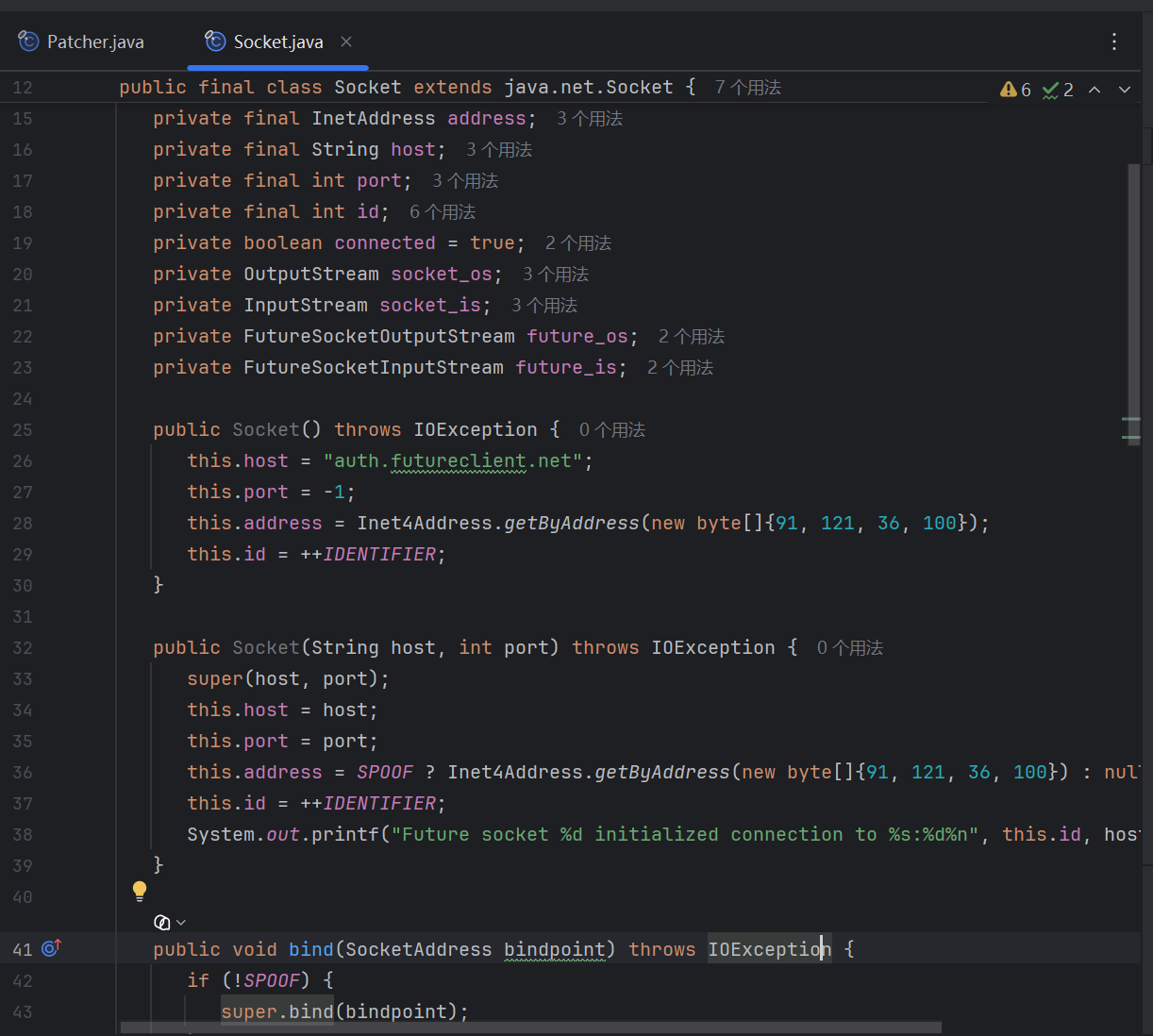Screen dimensions: 1153x1036
Task: Click the typo check indicator showing 2
Action: [1058, 90]
